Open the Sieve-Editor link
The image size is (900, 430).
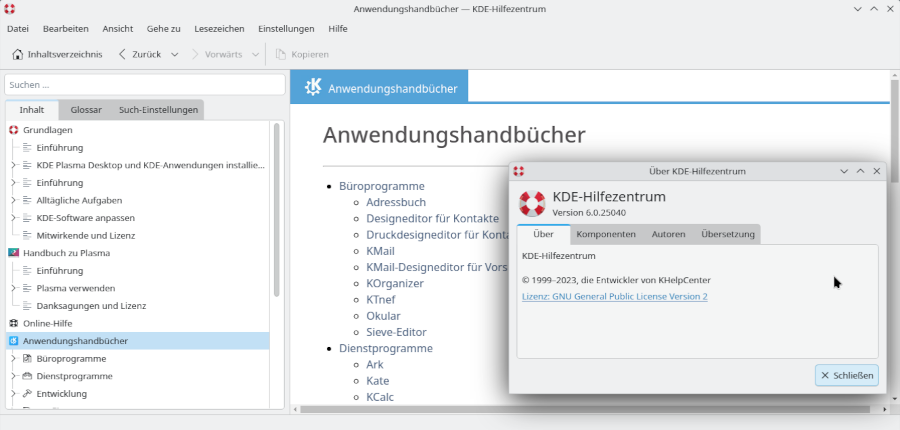pos(396,332)
